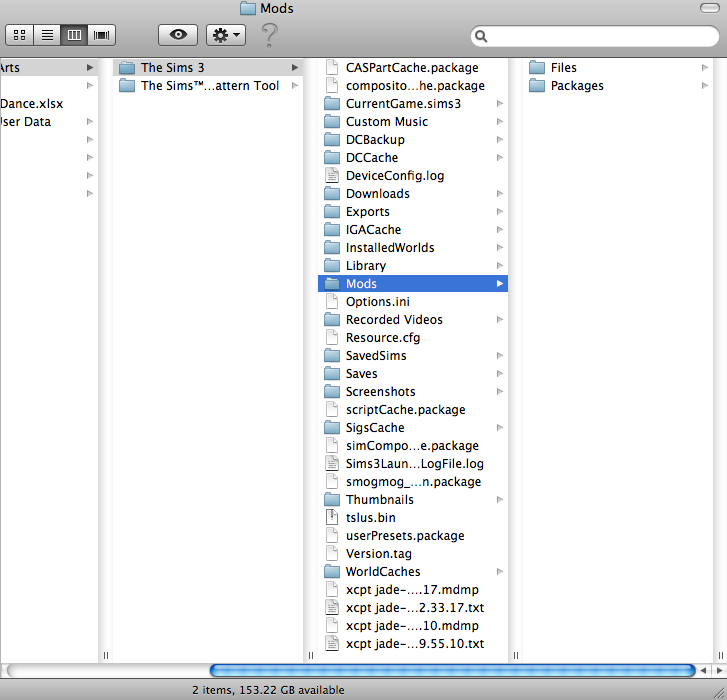Image resolution: width=727 pixels, height=700 pixels.
Task: Select scriptCache.package file
Action: coord(413,410)
